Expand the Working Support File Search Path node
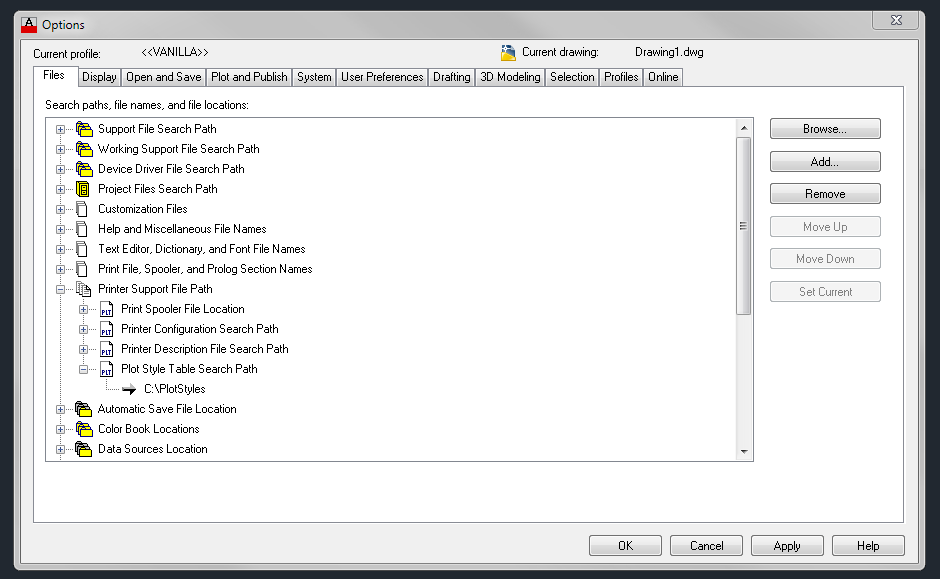Image resolution: width=940 pixels, height=579 pixels. [61, 149]
